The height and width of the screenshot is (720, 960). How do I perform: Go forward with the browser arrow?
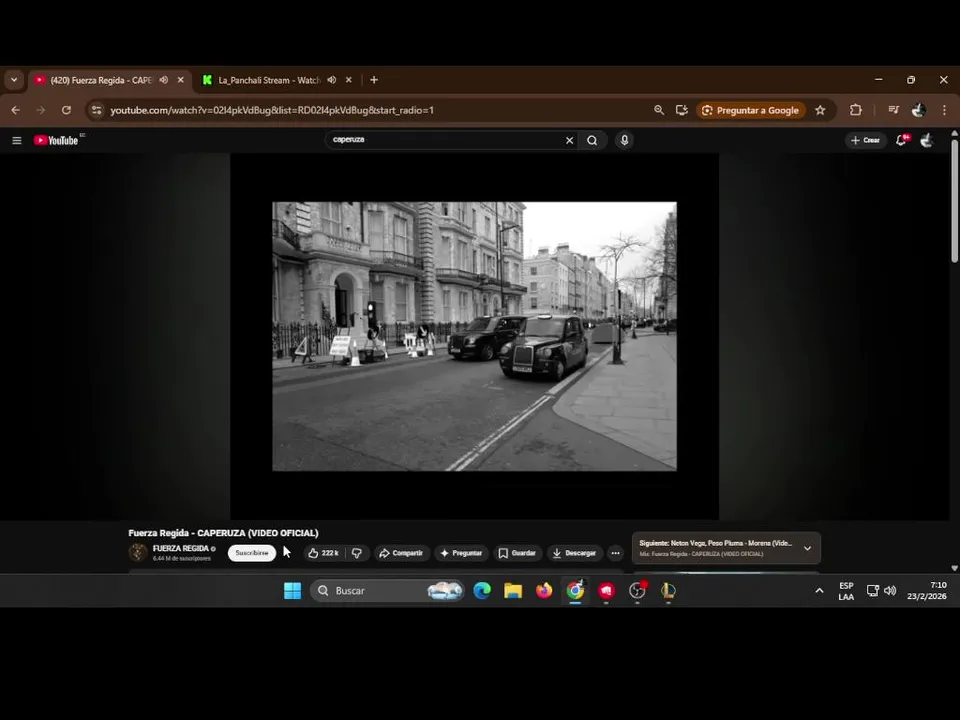pyautogui.click(x=40, y=110)
